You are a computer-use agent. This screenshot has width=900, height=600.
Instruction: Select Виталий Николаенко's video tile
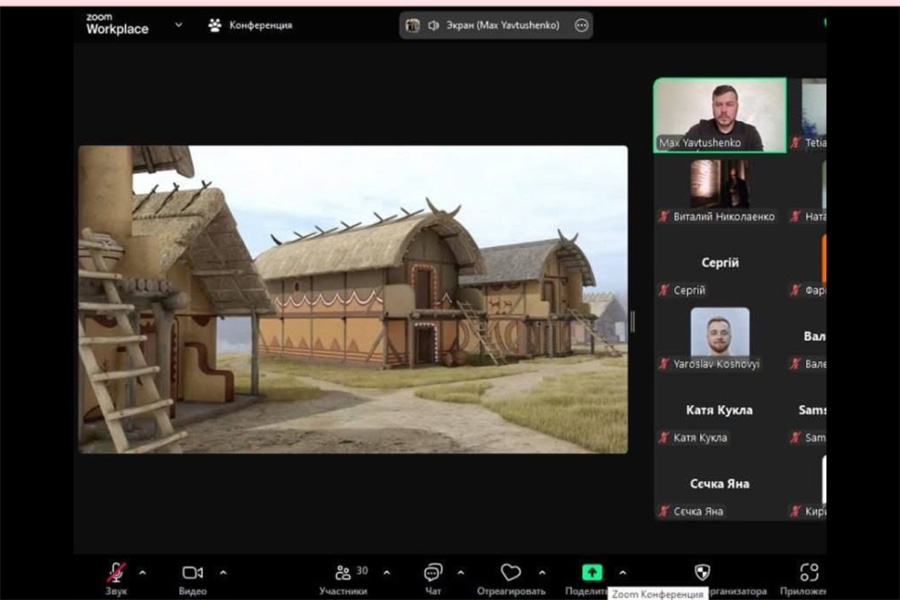coord(720,191)
